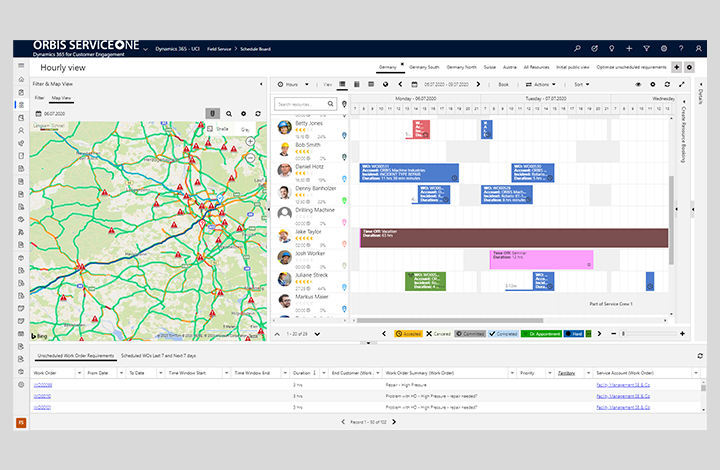Toggle Jake Taylor map pin
The image size is (720, 470).
pyautogui.click(x=344, y=244)
